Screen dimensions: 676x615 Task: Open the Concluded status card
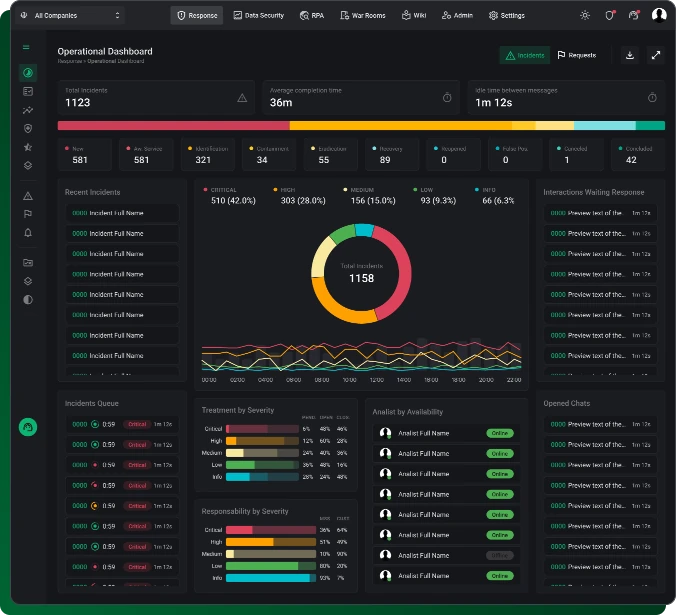coord(638,155)
